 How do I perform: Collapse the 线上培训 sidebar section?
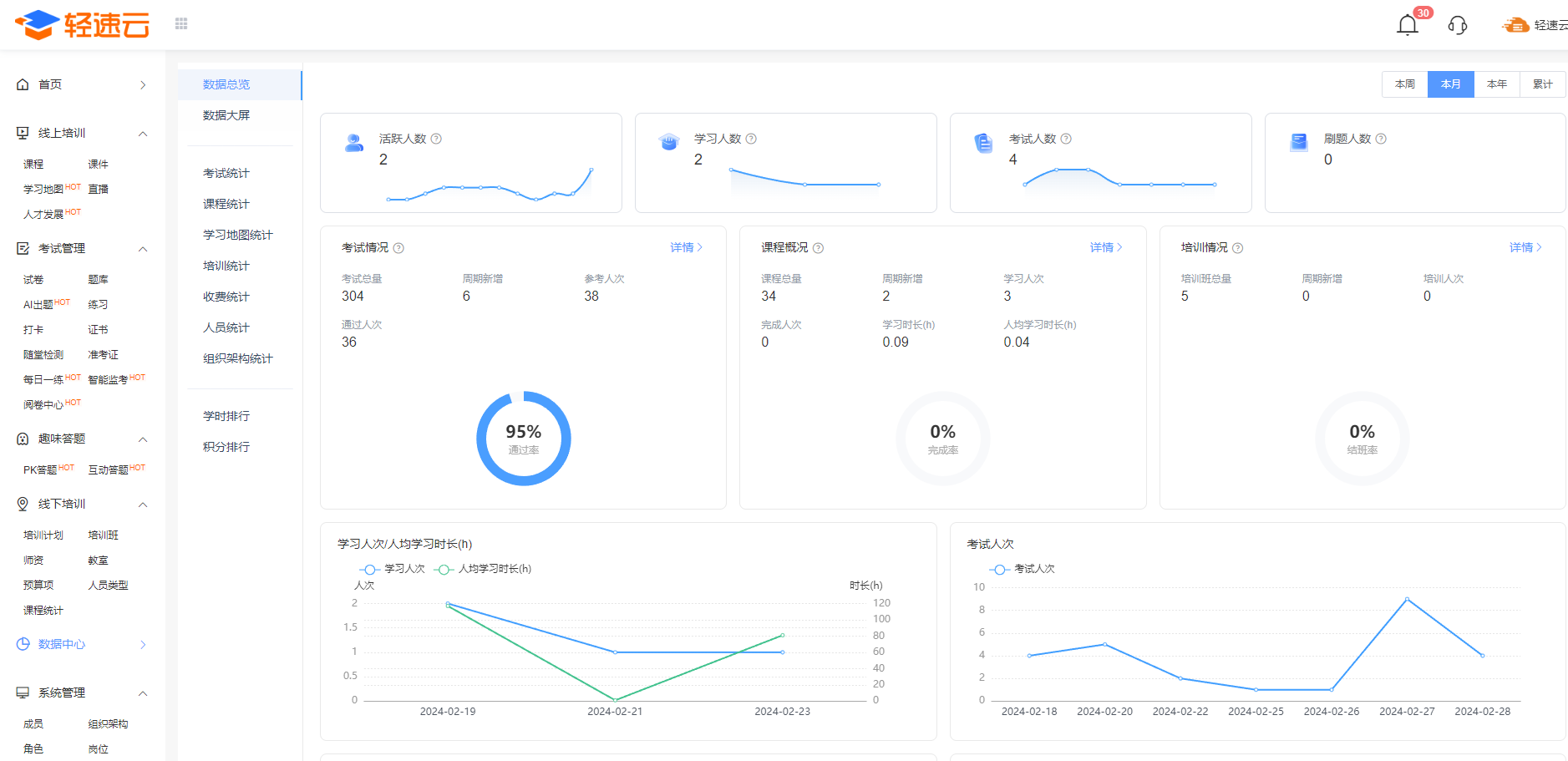143,134
